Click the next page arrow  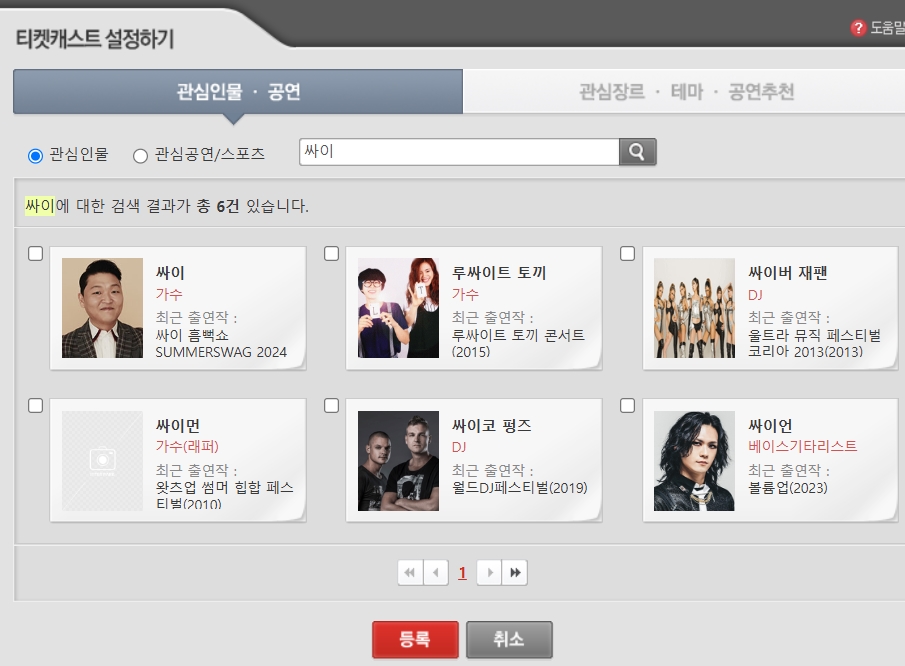click(x=487, y=573)
